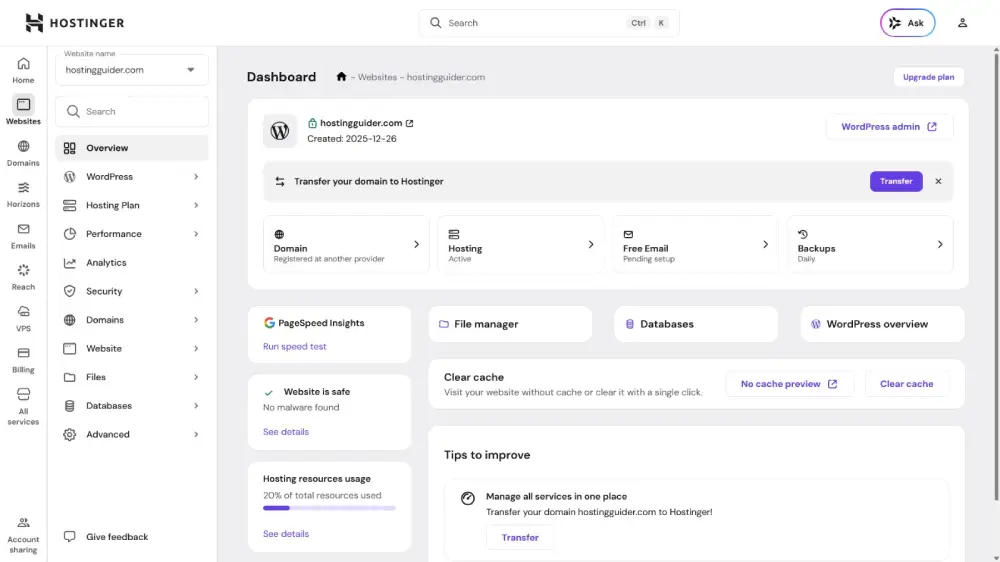
Task: Click the purple Transfer button
Action: tap(895, 181)
